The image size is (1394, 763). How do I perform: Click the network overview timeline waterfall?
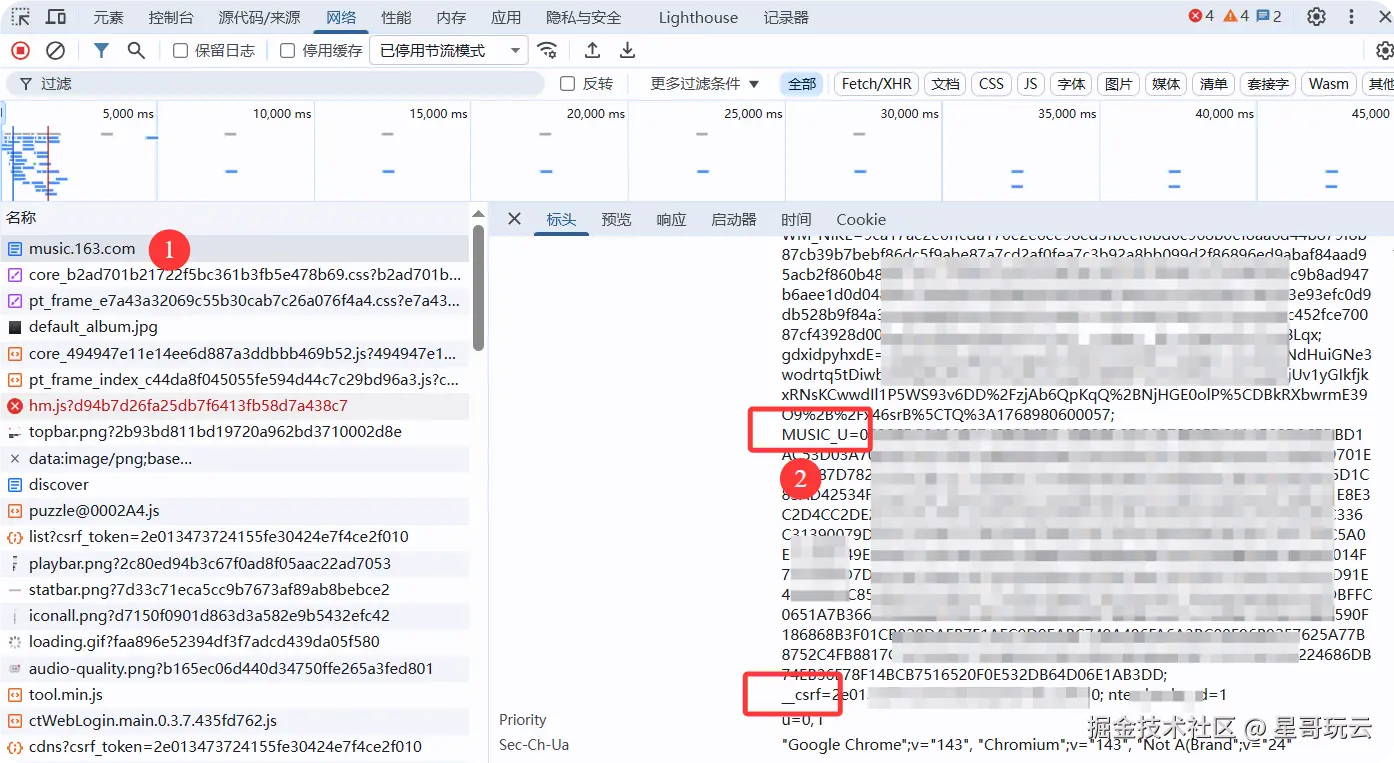[x=697, y=151]
